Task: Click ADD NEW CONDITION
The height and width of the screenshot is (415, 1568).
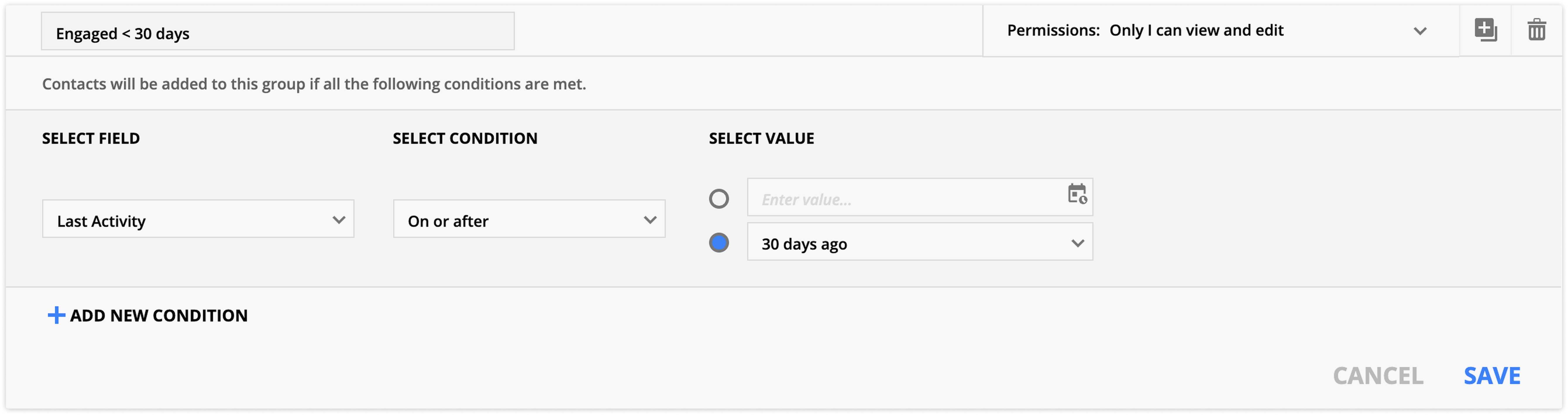Action: [158, 315]
